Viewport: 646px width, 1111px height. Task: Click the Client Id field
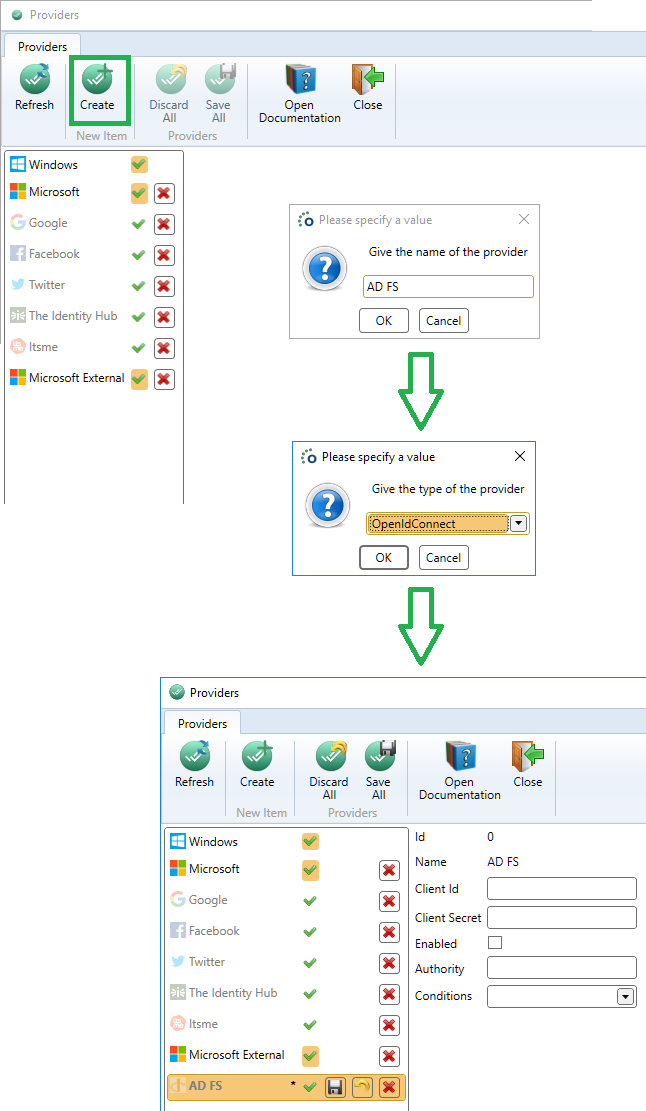click(x=562, y=889)
